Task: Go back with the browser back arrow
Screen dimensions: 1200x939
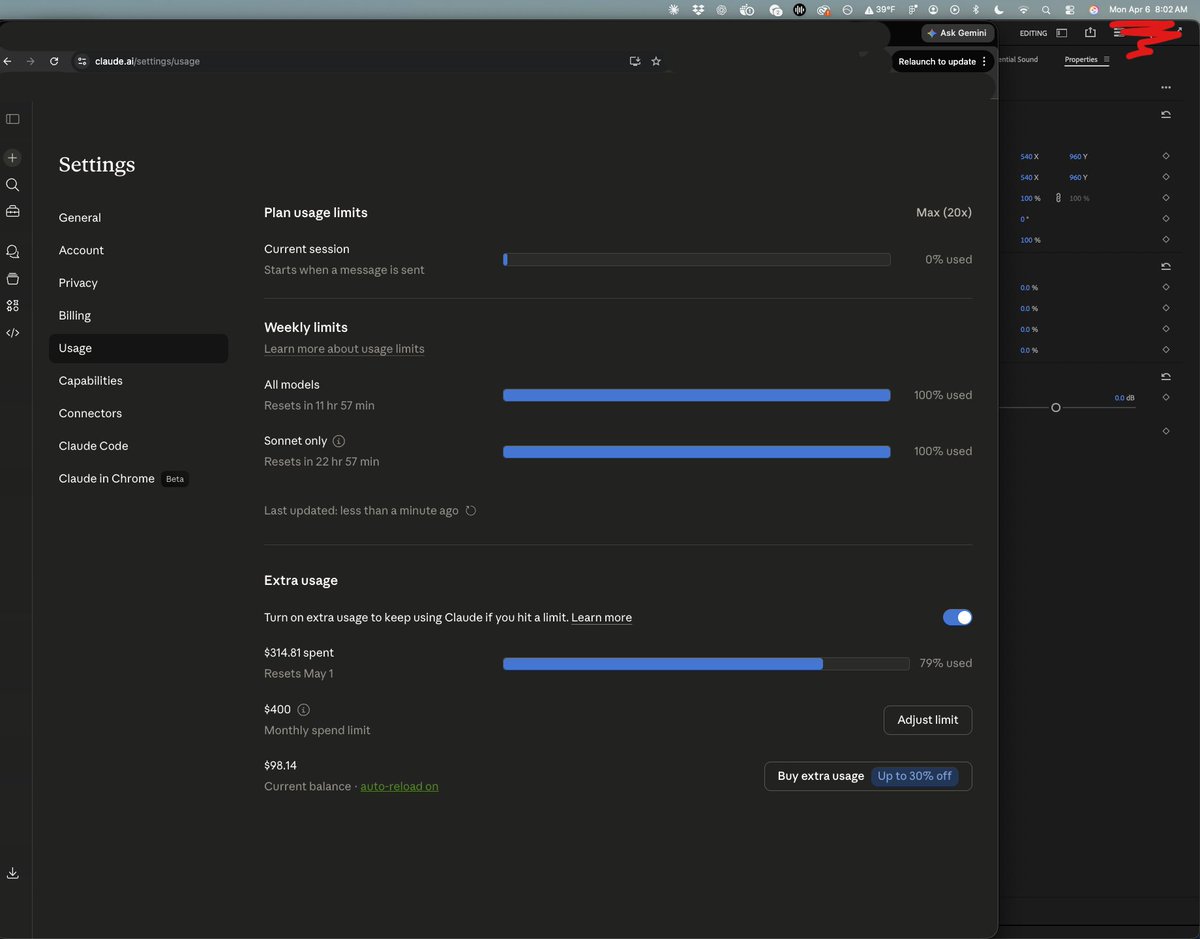Action: pos(7,61)
